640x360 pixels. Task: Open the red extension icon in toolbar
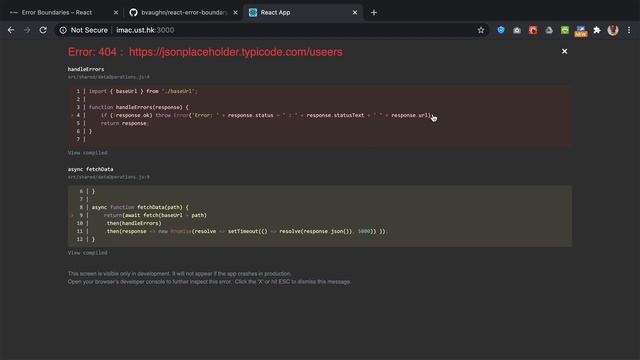[533, 30]
